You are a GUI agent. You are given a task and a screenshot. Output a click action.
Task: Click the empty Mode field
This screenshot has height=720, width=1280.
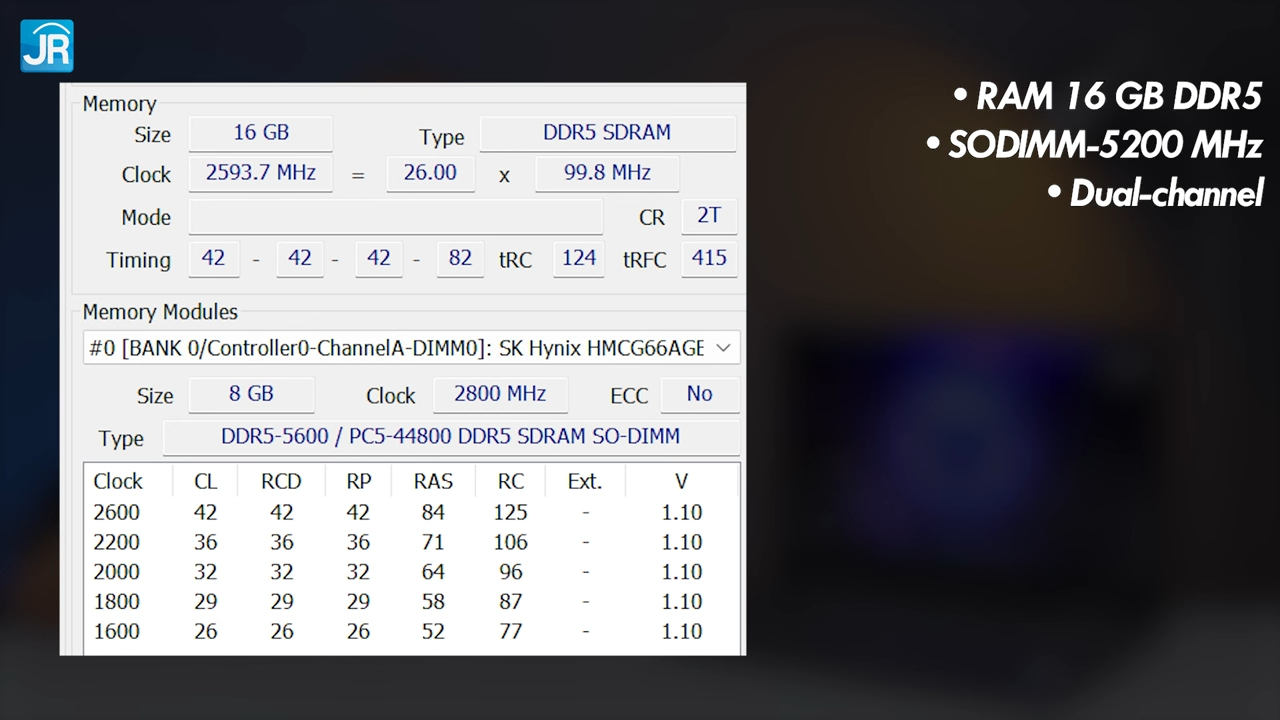pyautogui.click(x=396, y=217)
